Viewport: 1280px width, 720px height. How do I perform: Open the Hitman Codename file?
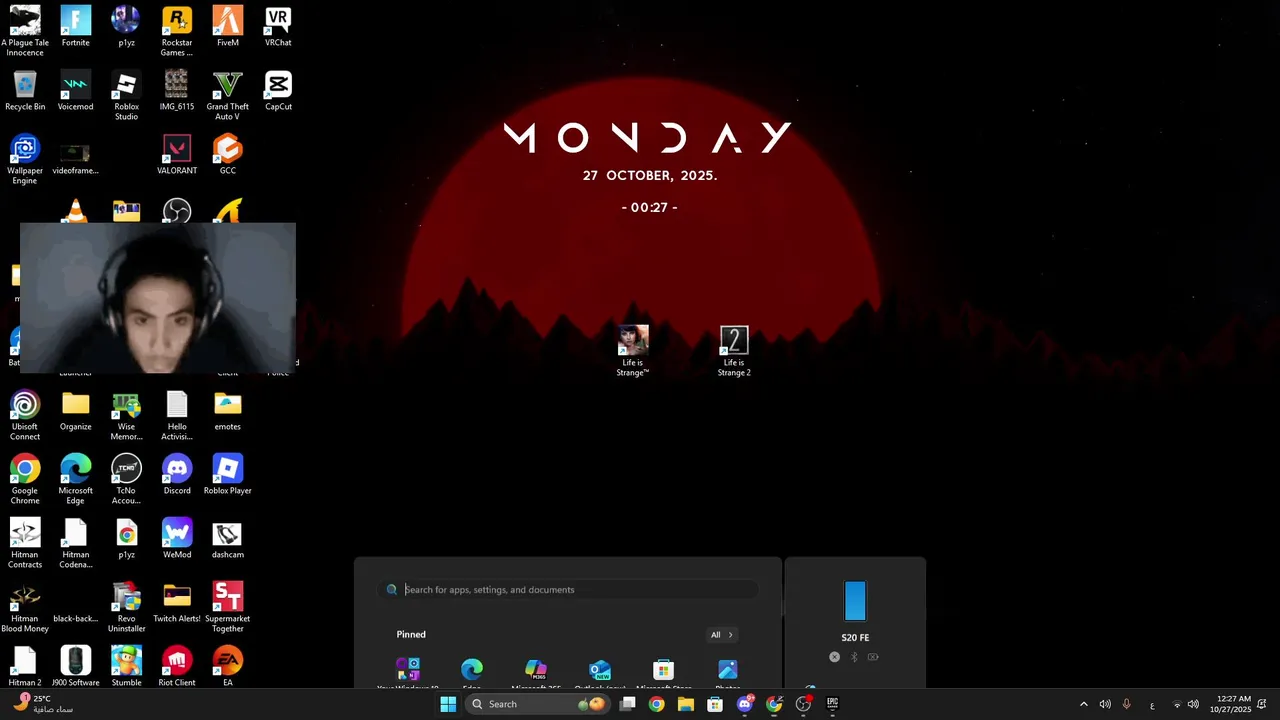coord(76,543)
